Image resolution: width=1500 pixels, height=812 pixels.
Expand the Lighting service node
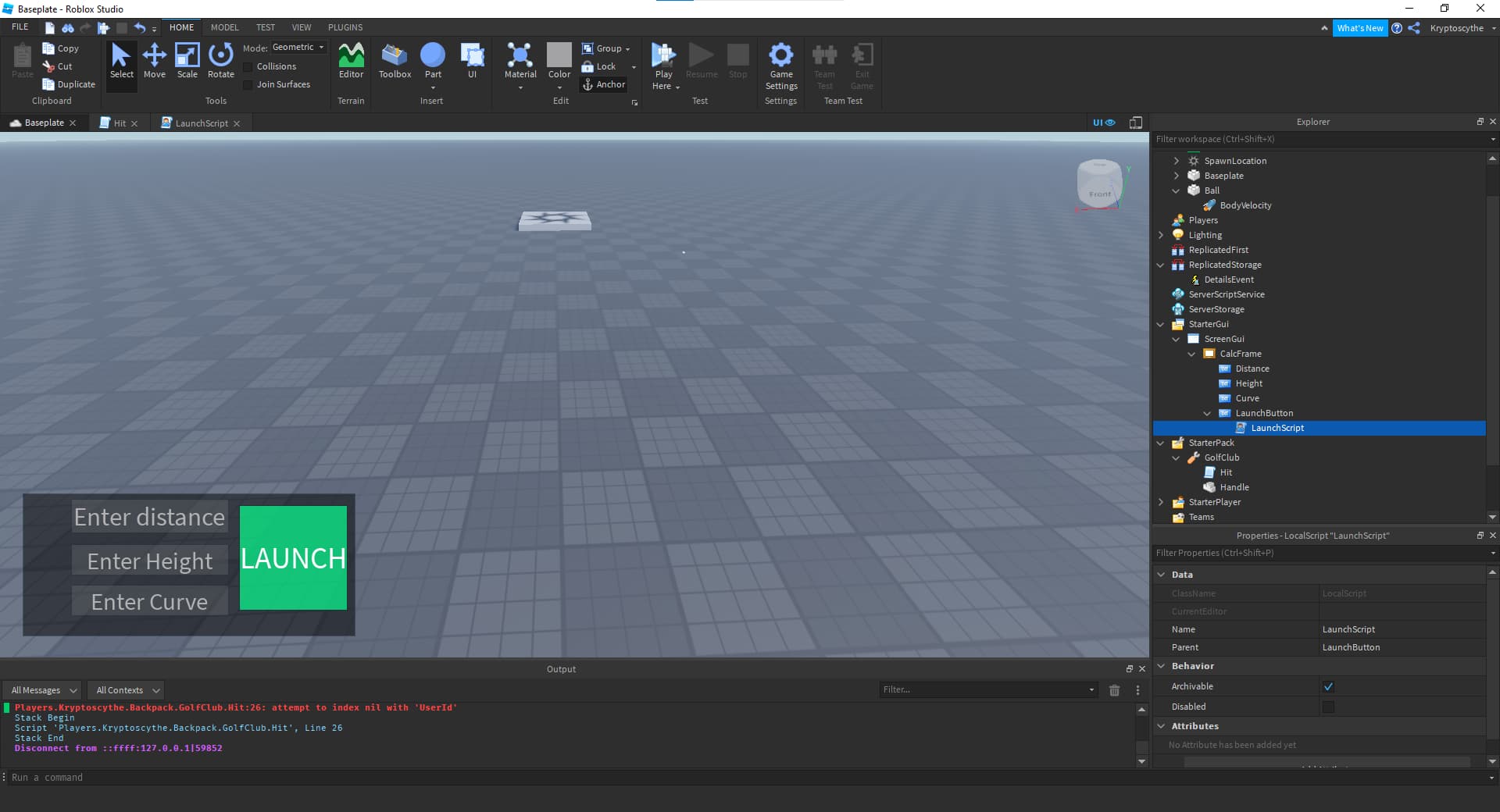pyautogui.click(x=1160, y=235)
